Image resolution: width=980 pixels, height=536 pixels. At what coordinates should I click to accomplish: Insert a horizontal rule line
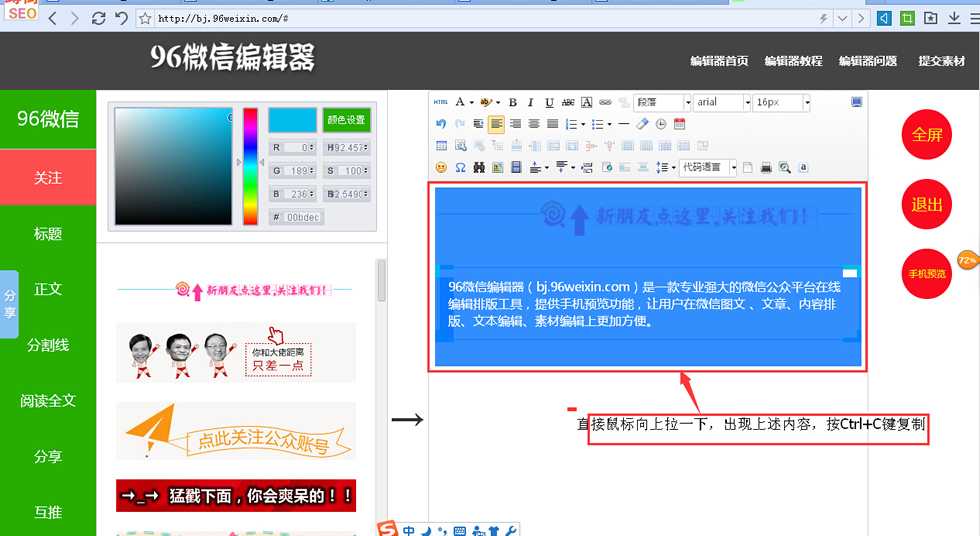point(624,124)
